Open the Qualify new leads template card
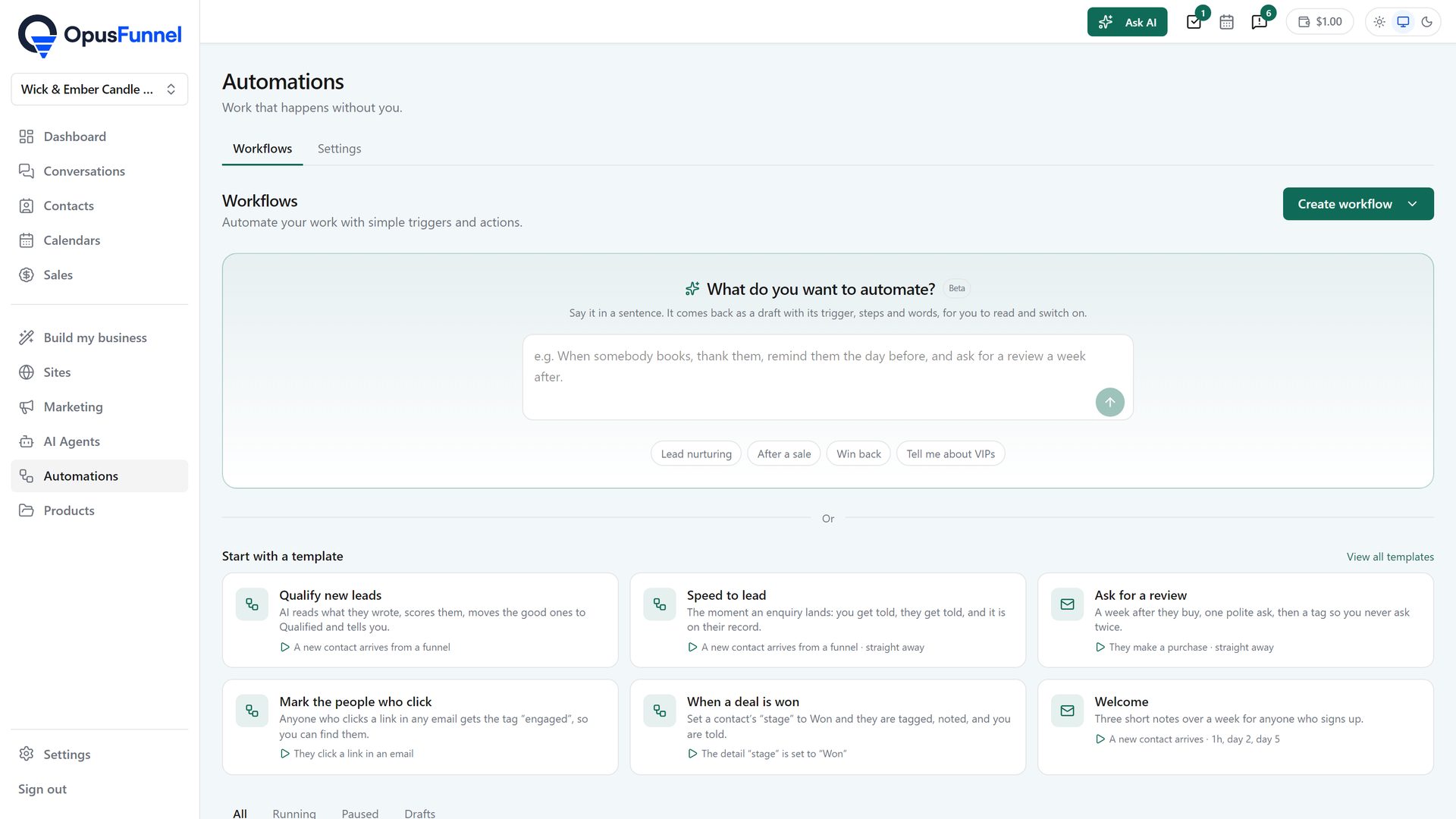 [x=420, y=620]
